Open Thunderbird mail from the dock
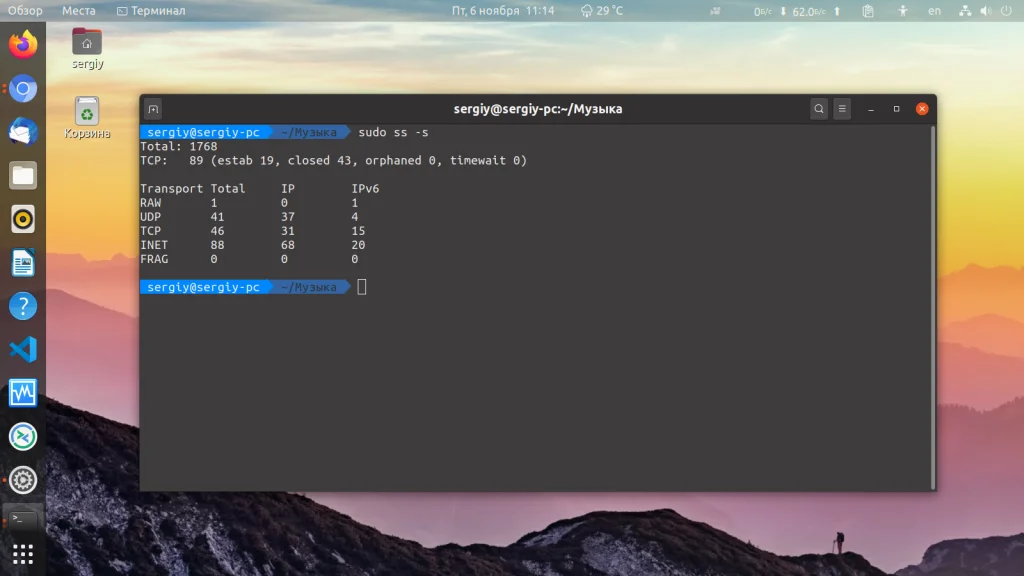Viewport: 1024px width, 576px height. tap(23, 132)
